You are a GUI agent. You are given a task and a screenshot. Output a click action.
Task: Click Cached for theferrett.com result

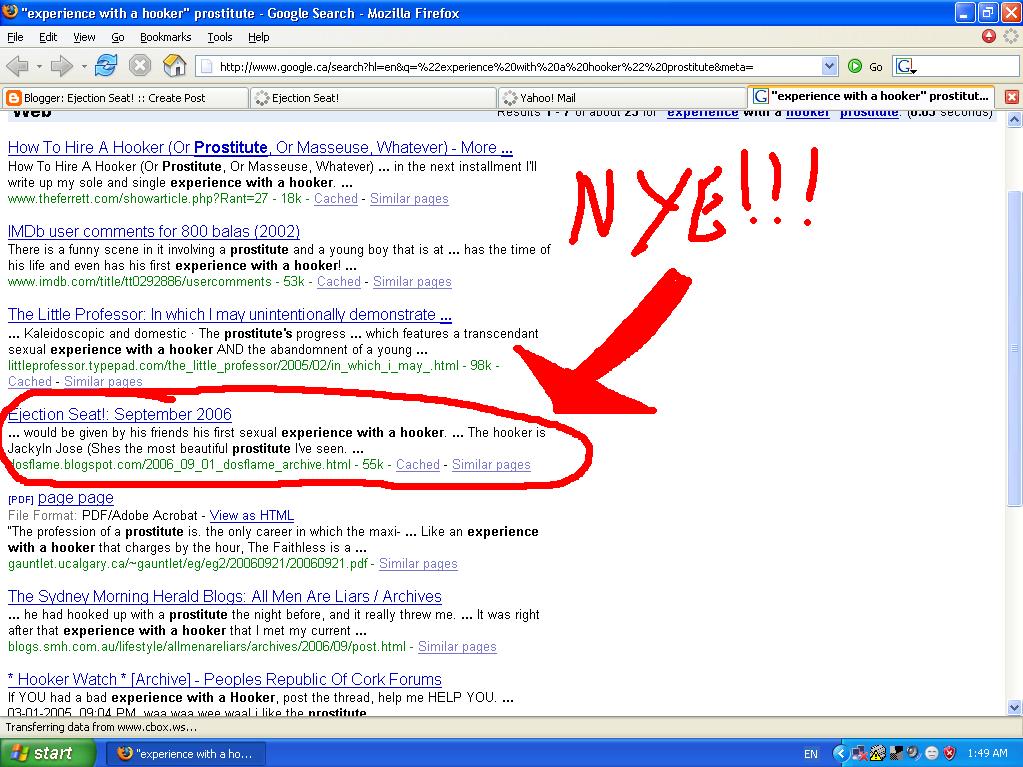(336, 199)
